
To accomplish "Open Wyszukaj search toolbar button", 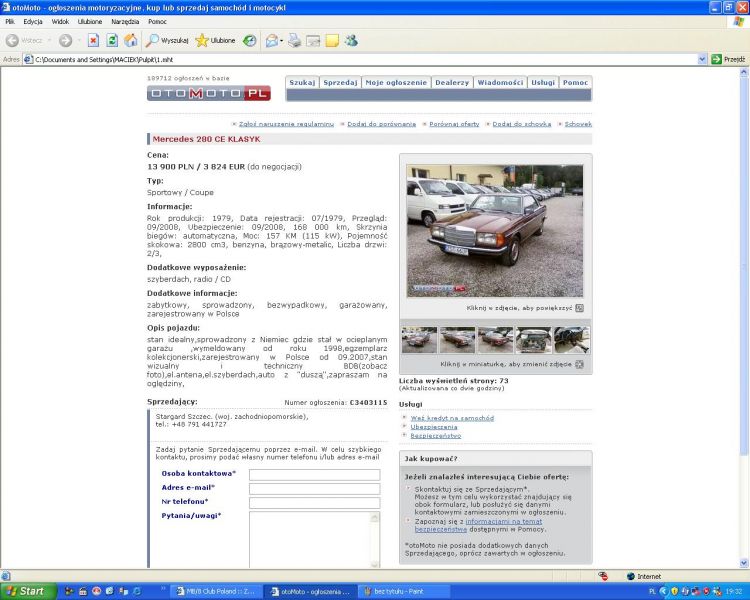I will [167, 41].
